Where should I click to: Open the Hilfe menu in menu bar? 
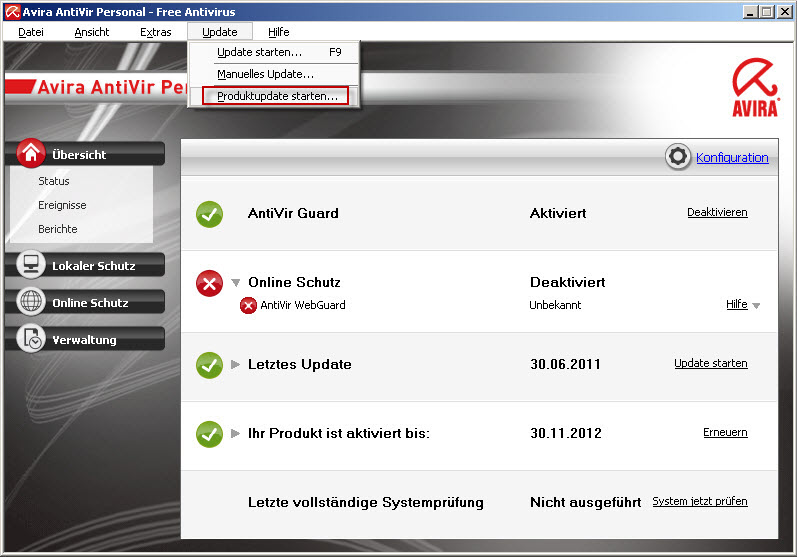coord(279,32)
